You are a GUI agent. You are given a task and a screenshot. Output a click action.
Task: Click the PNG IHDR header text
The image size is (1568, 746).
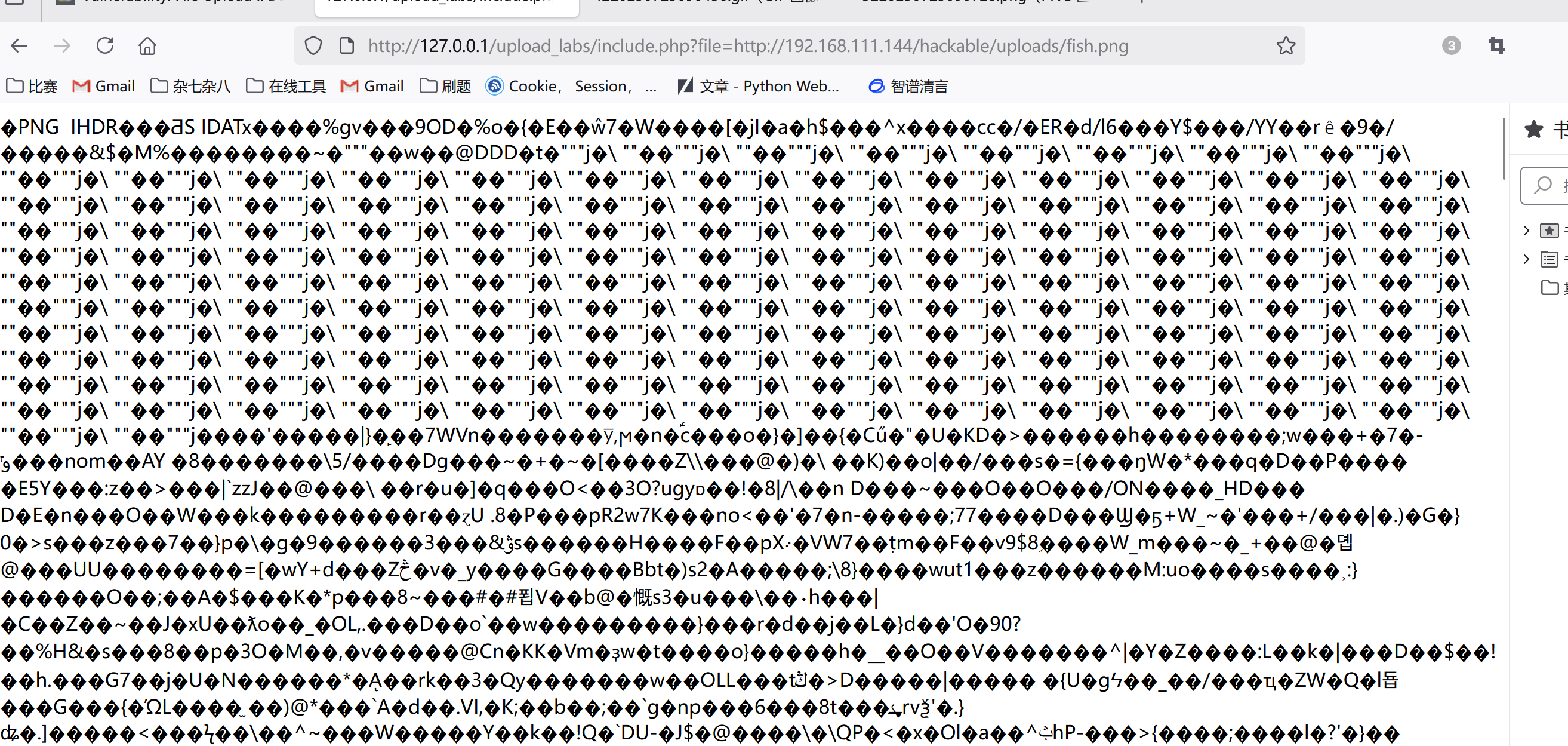click(x=68, y=127)
